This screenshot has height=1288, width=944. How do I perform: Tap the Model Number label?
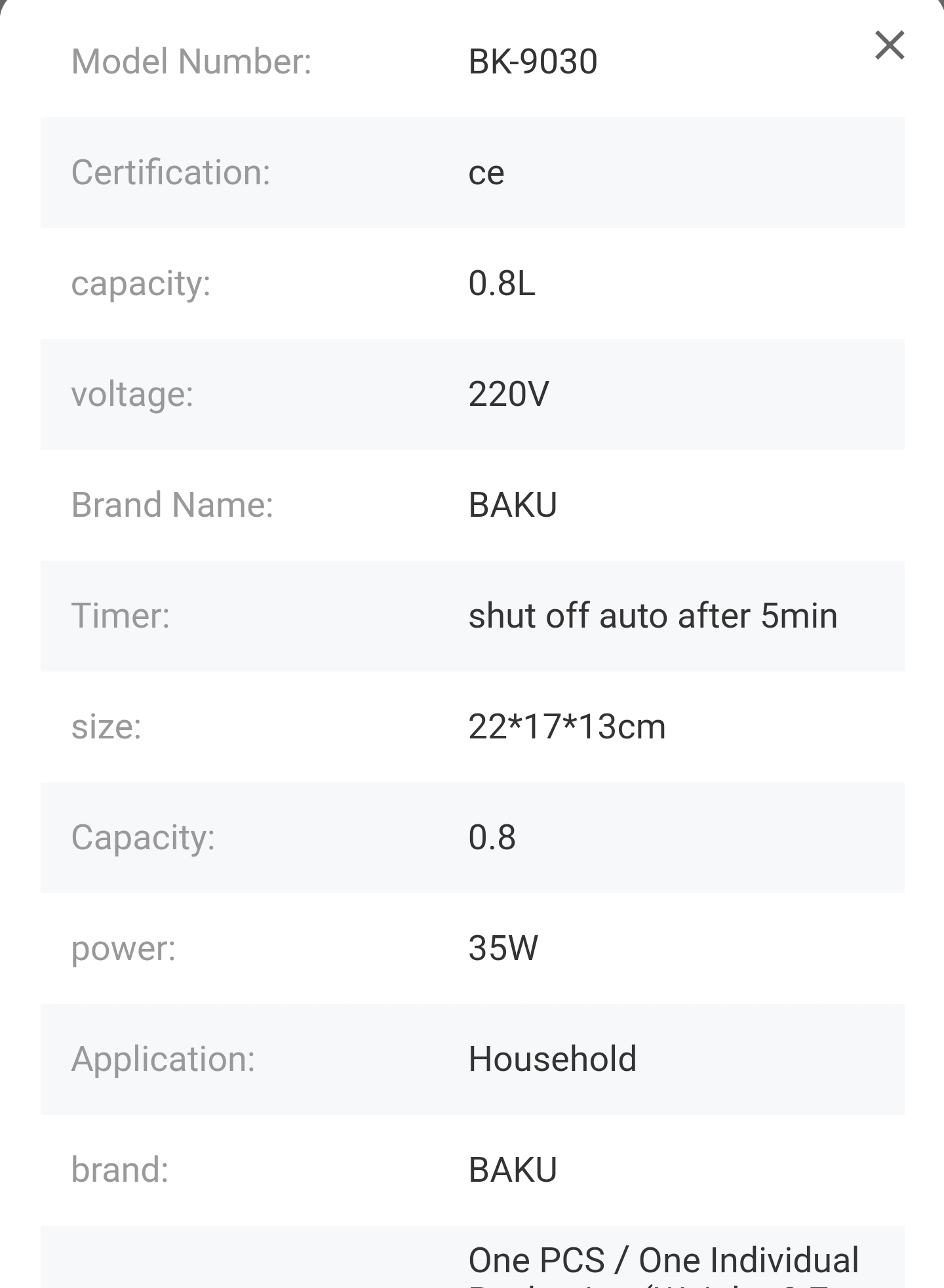(x=191, y=62)
